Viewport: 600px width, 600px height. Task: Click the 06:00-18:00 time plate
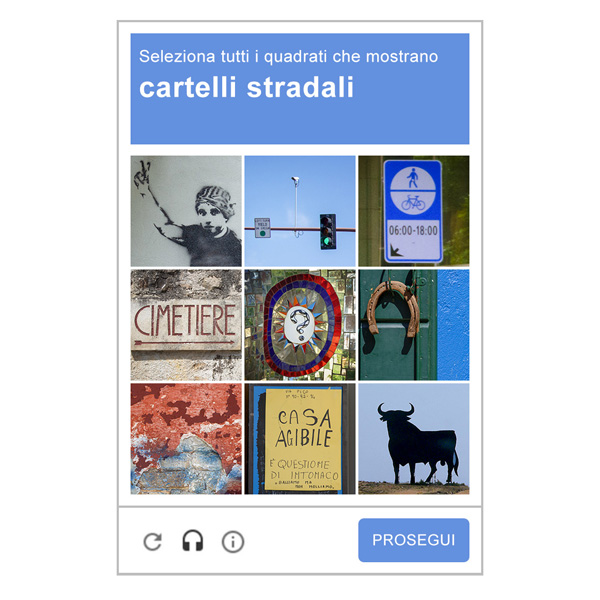[x=413, y=230]
